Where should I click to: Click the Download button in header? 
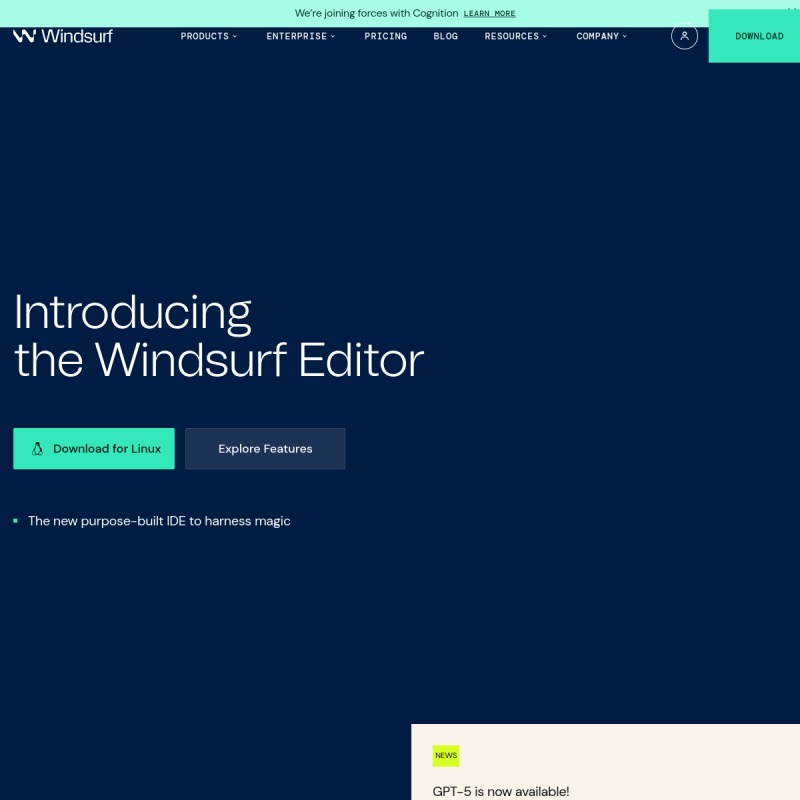tap(754, 36)
